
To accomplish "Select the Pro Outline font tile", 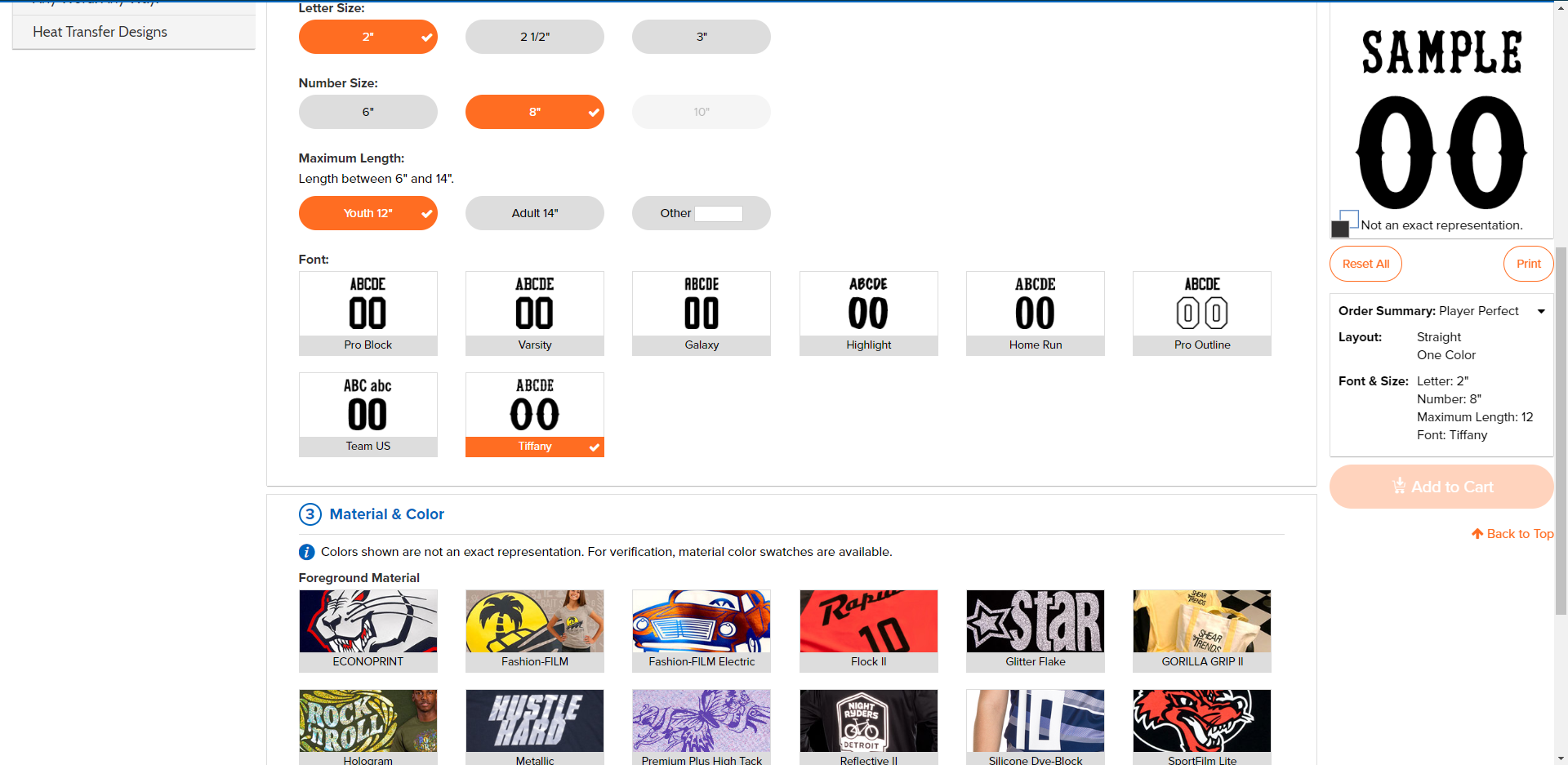I will click(1201, 313).
